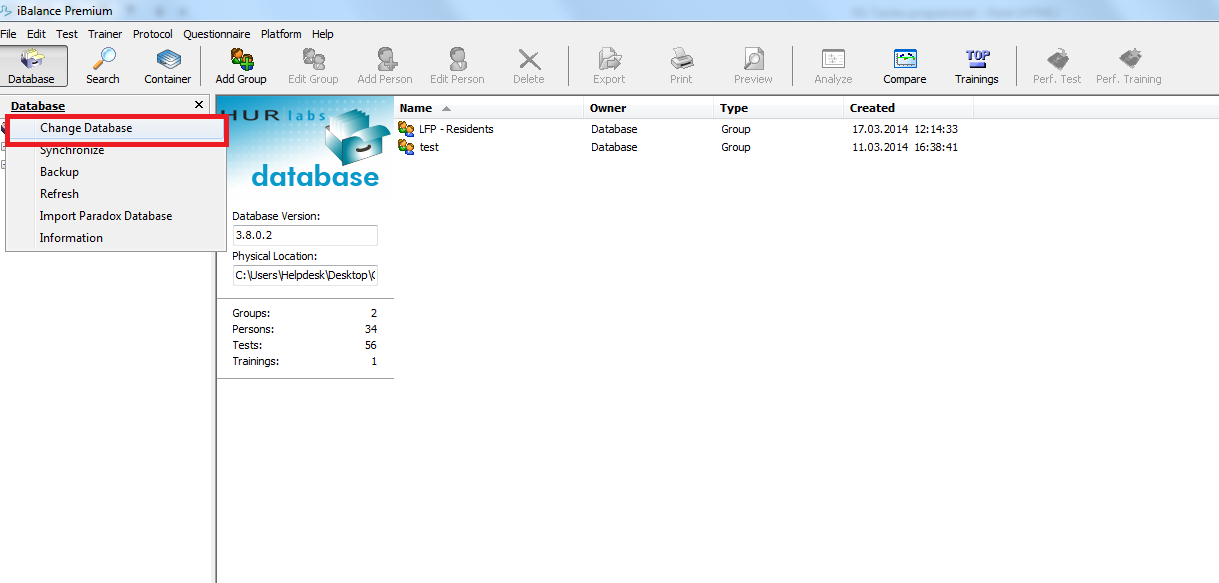The width and height of the screenshot is (1219, 583).
Task: Click the created date 11.03.2014 16:38:41
Action: (905, 147)
